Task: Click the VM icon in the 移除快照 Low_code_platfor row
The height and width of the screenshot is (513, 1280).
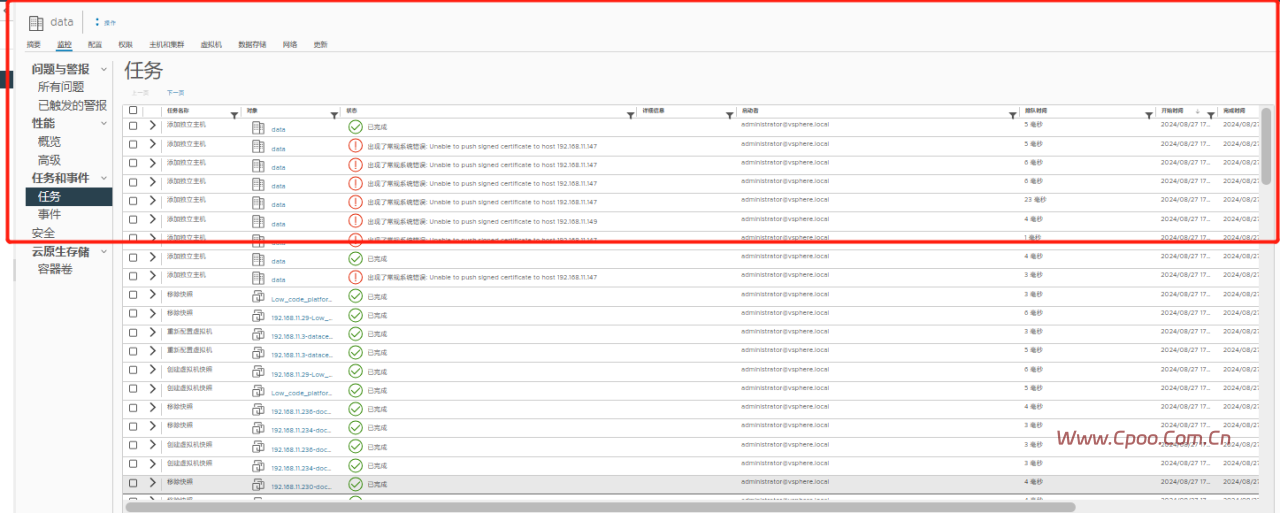Action: coord(258,297)
